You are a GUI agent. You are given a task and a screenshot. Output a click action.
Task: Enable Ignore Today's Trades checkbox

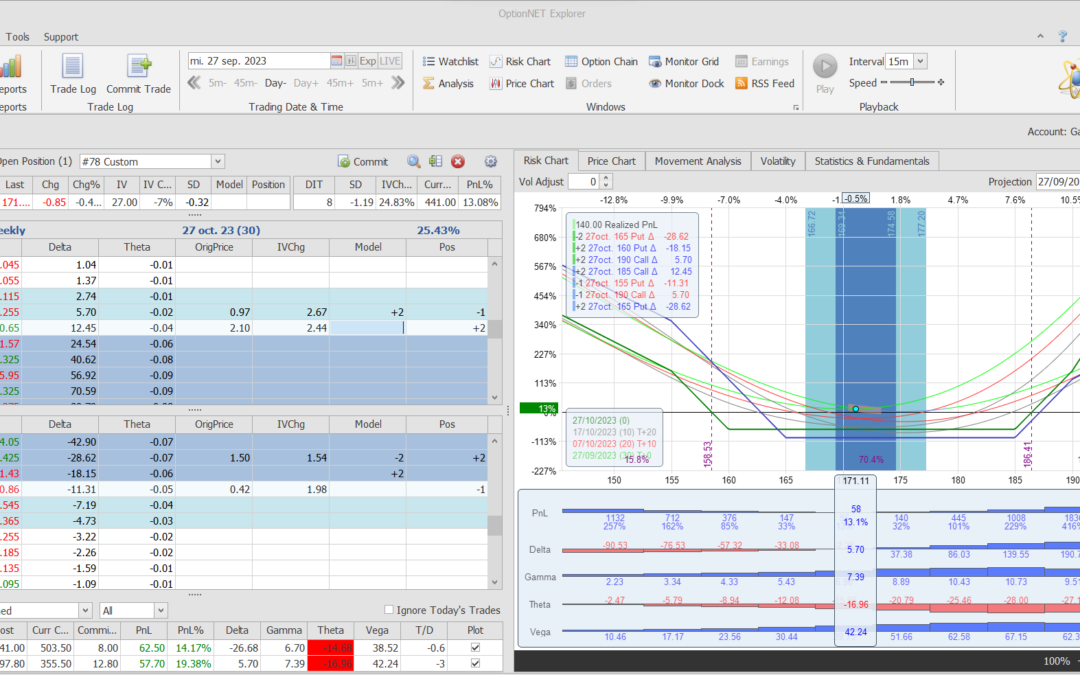[390, 610]
